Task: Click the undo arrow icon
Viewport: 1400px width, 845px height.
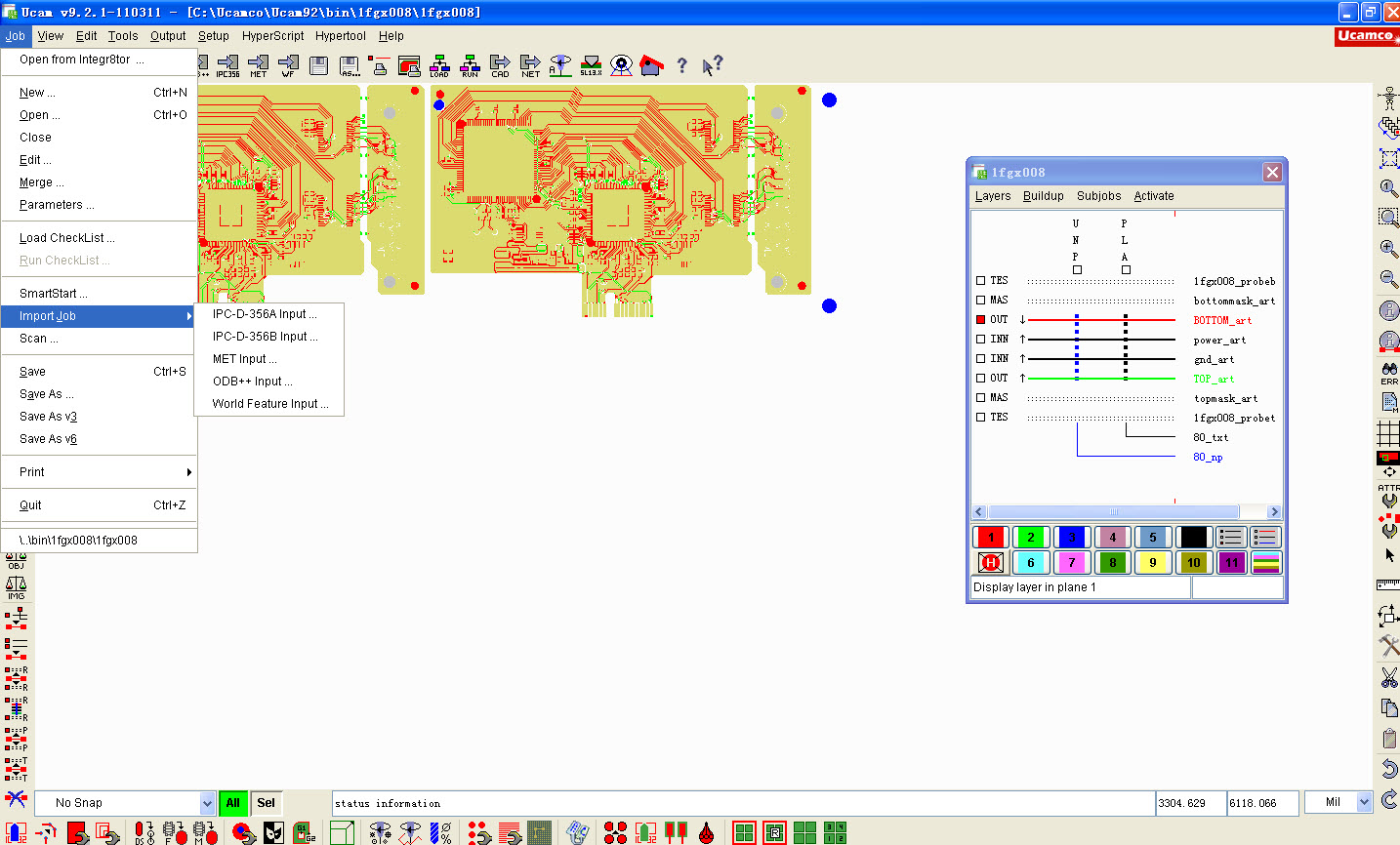Action: [x=1388, y=769]
